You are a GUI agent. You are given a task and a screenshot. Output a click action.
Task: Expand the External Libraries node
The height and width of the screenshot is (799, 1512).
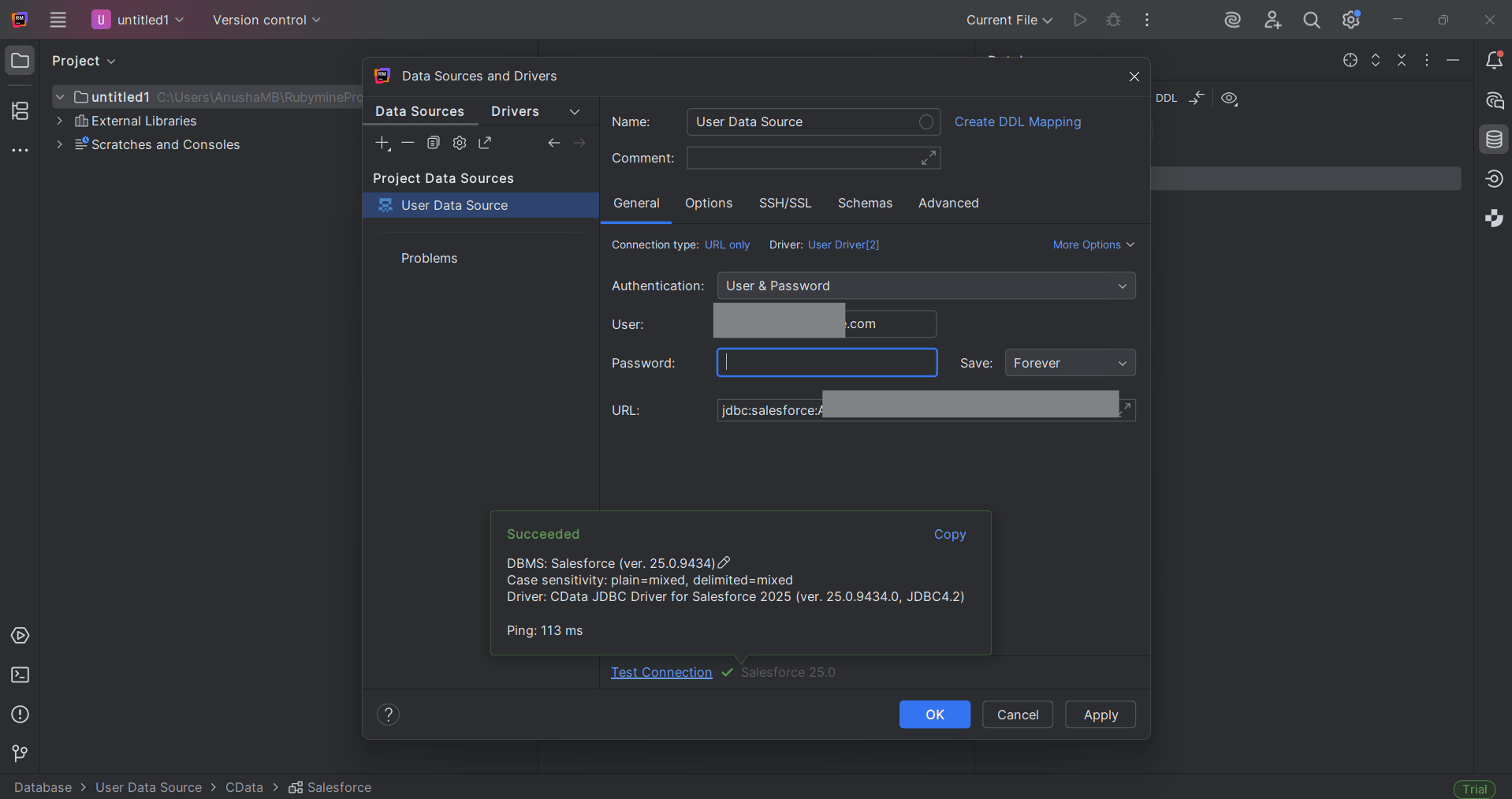pos(60,121)
